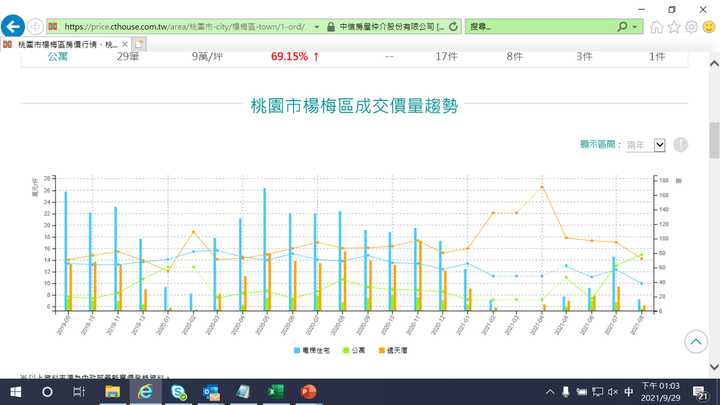
Task: Open the 顯示區間 兩年 dropdown
Action: 646,145
